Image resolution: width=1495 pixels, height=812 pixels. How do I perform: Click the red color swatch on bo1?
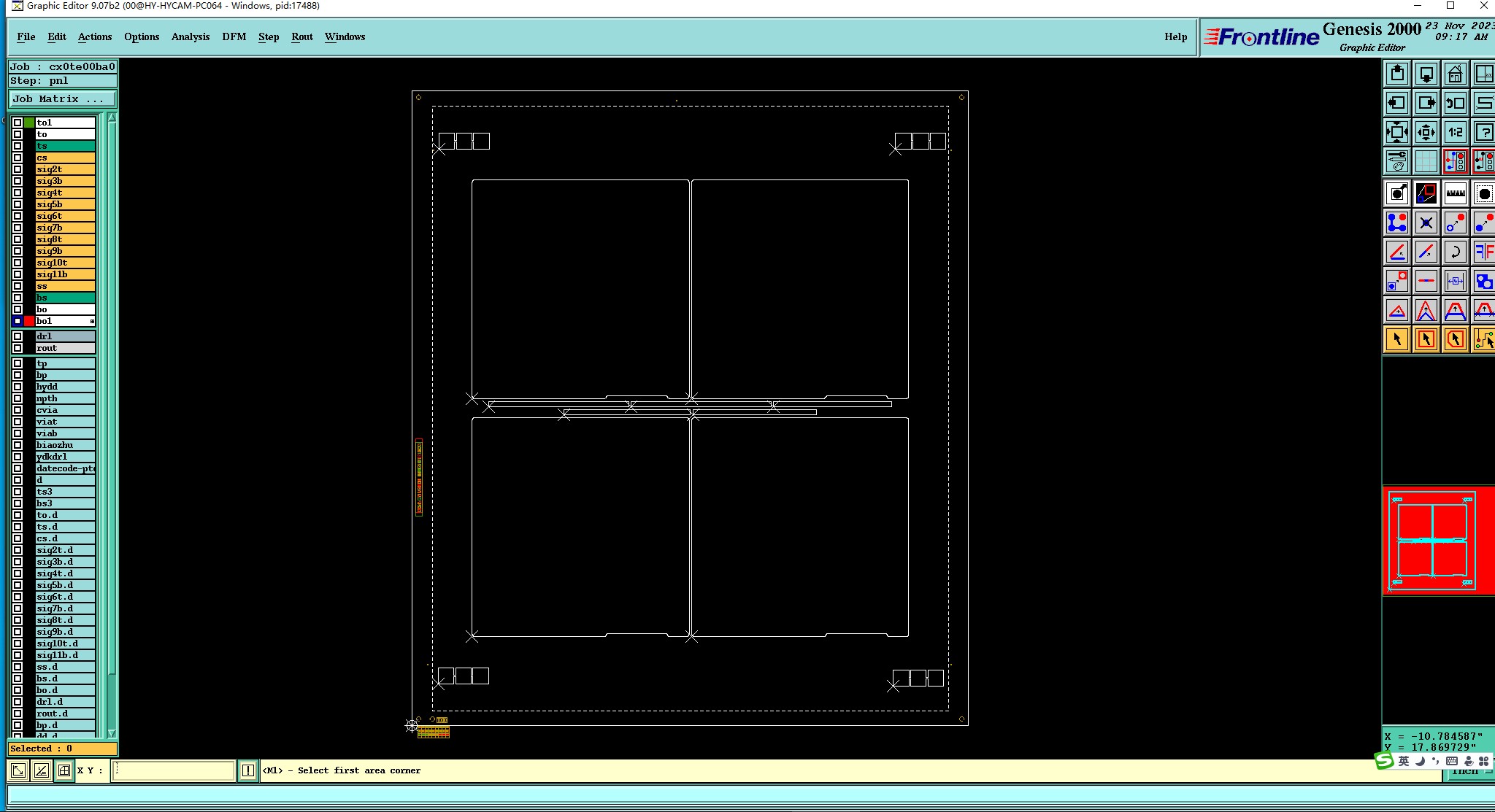tap(29, 321)
